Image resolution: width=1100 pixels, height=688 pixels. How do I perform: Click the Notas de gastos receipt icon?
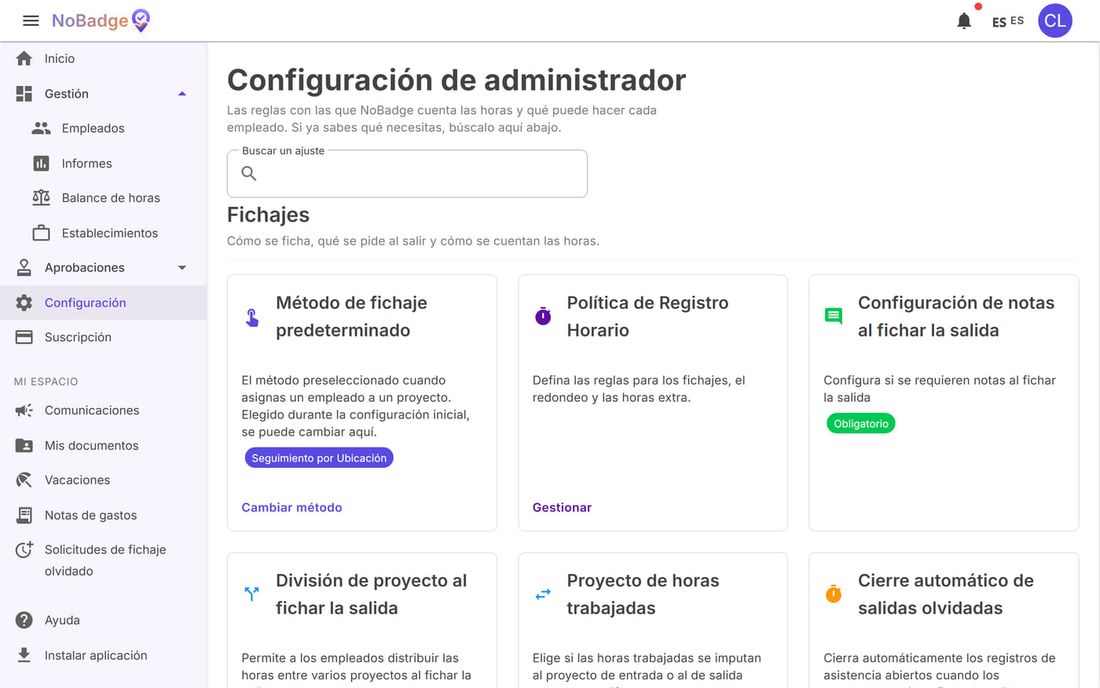(x=24, y=515)
